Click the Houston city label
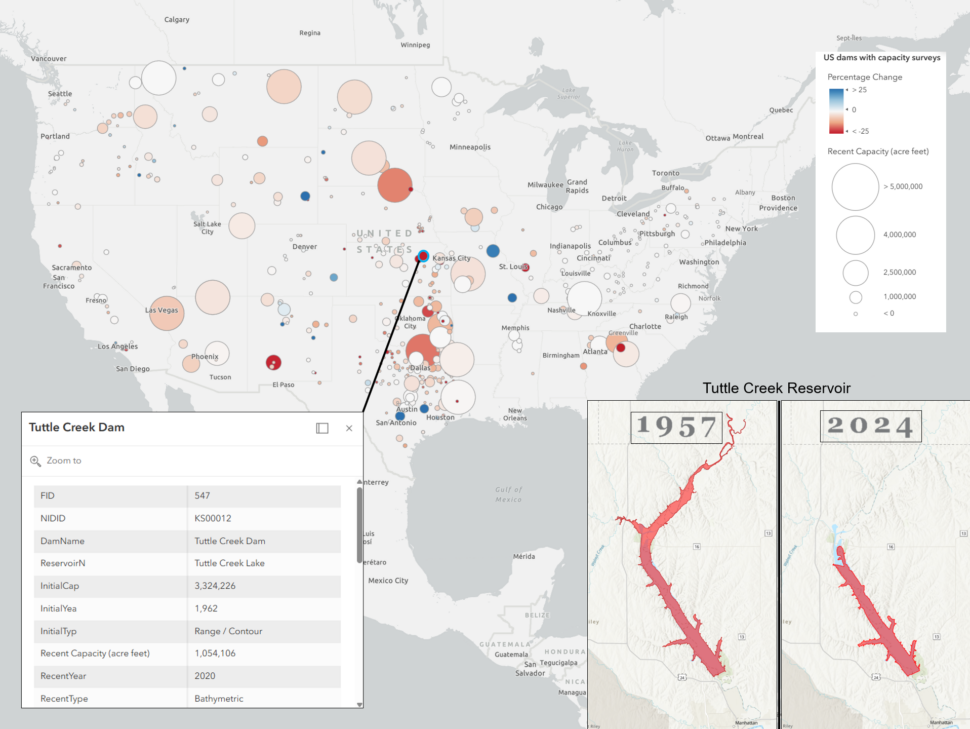 pos(440,417)
